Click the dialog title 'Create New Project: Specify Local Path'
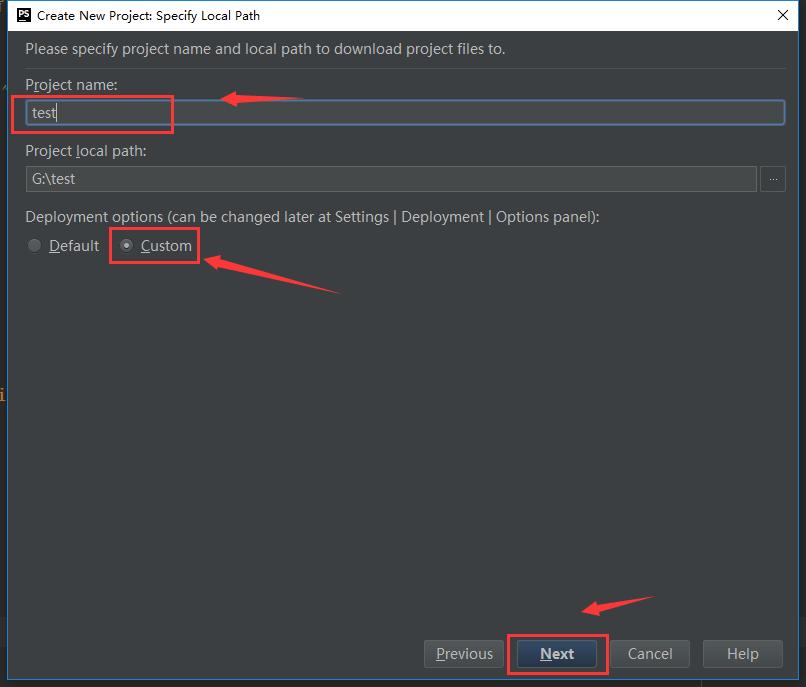 [x=148, y=15]
